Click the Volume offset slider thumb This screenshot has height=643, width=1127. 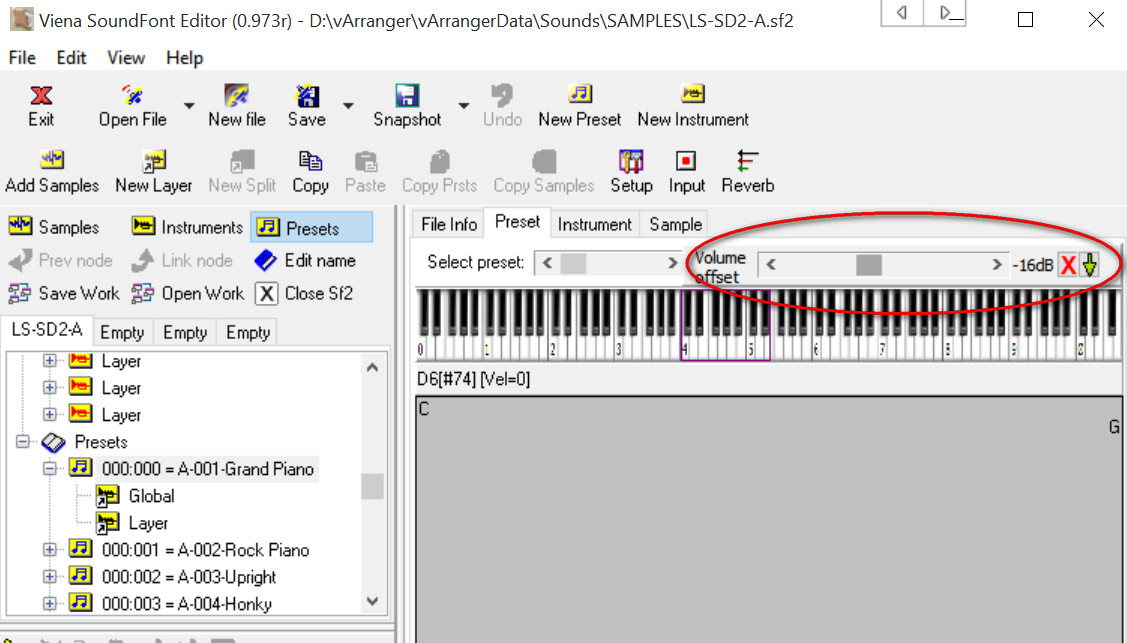(869, 264)
